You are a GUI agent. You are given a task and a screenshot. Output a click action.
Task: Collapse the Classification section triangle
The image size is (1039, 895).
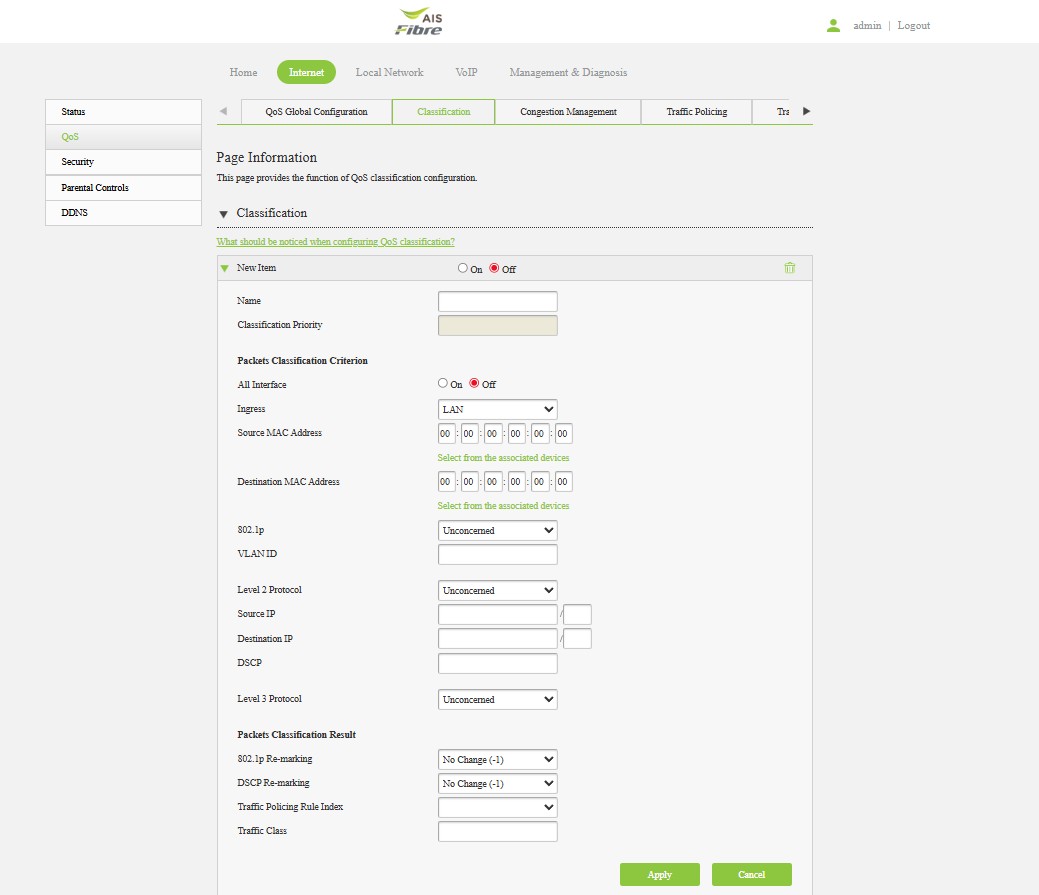[x=223, y=213]
